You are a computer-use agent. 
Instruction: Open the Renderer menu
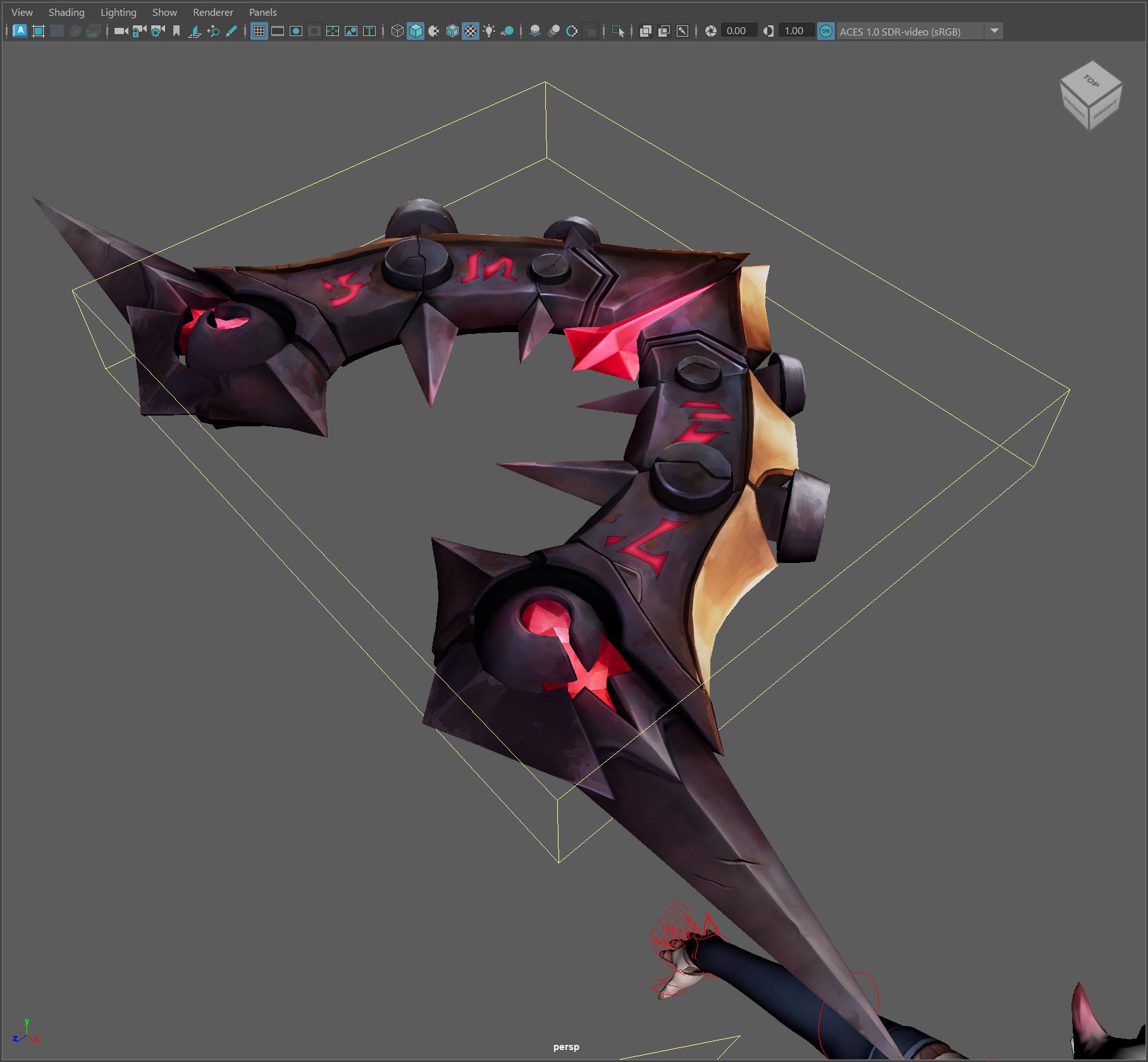(x=213, y=12)
